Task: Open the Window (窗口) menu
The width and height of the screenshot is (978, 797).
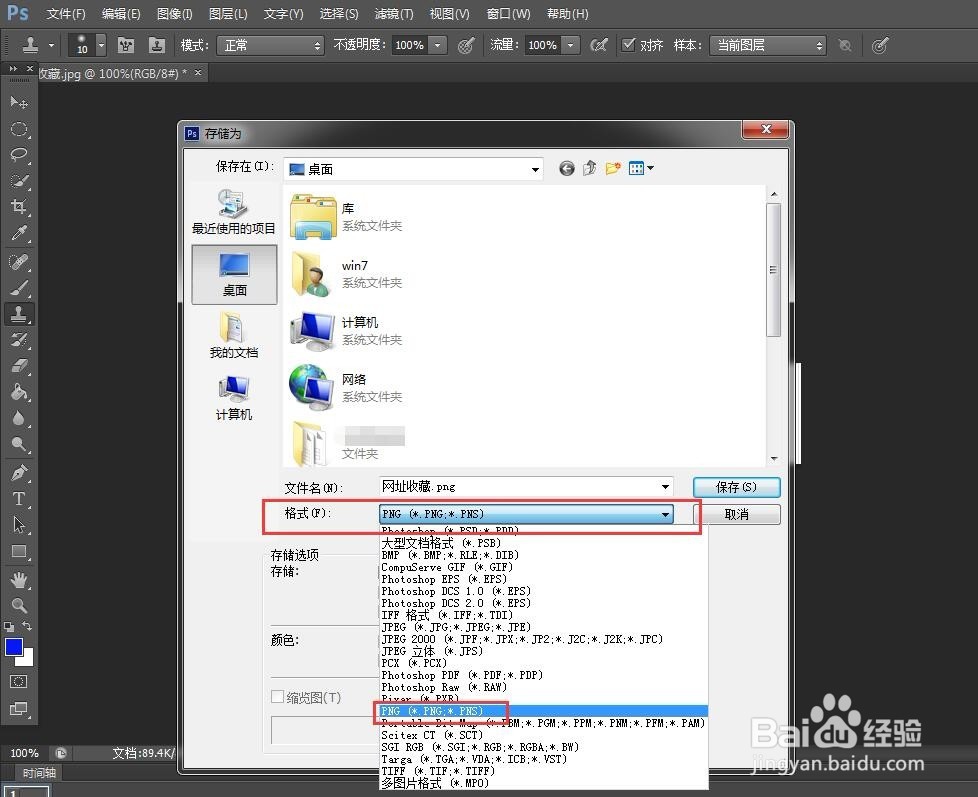Action: coord(508,14)
